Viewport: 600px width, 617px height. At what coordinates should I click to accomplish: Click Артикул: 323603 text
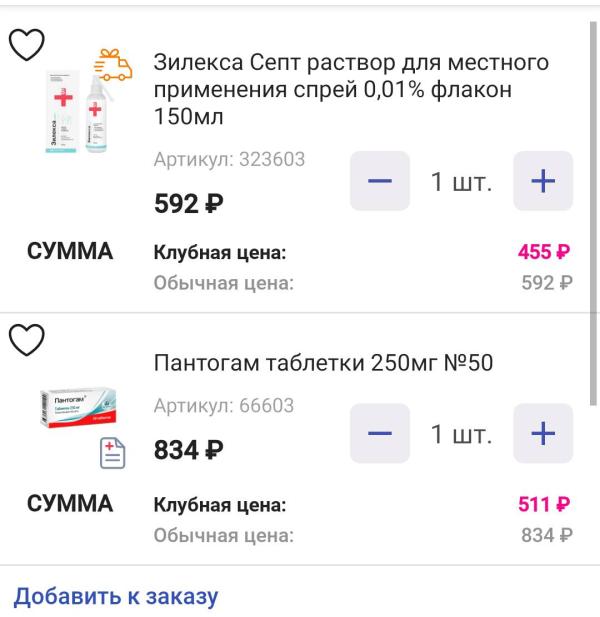tap(229, 159)
